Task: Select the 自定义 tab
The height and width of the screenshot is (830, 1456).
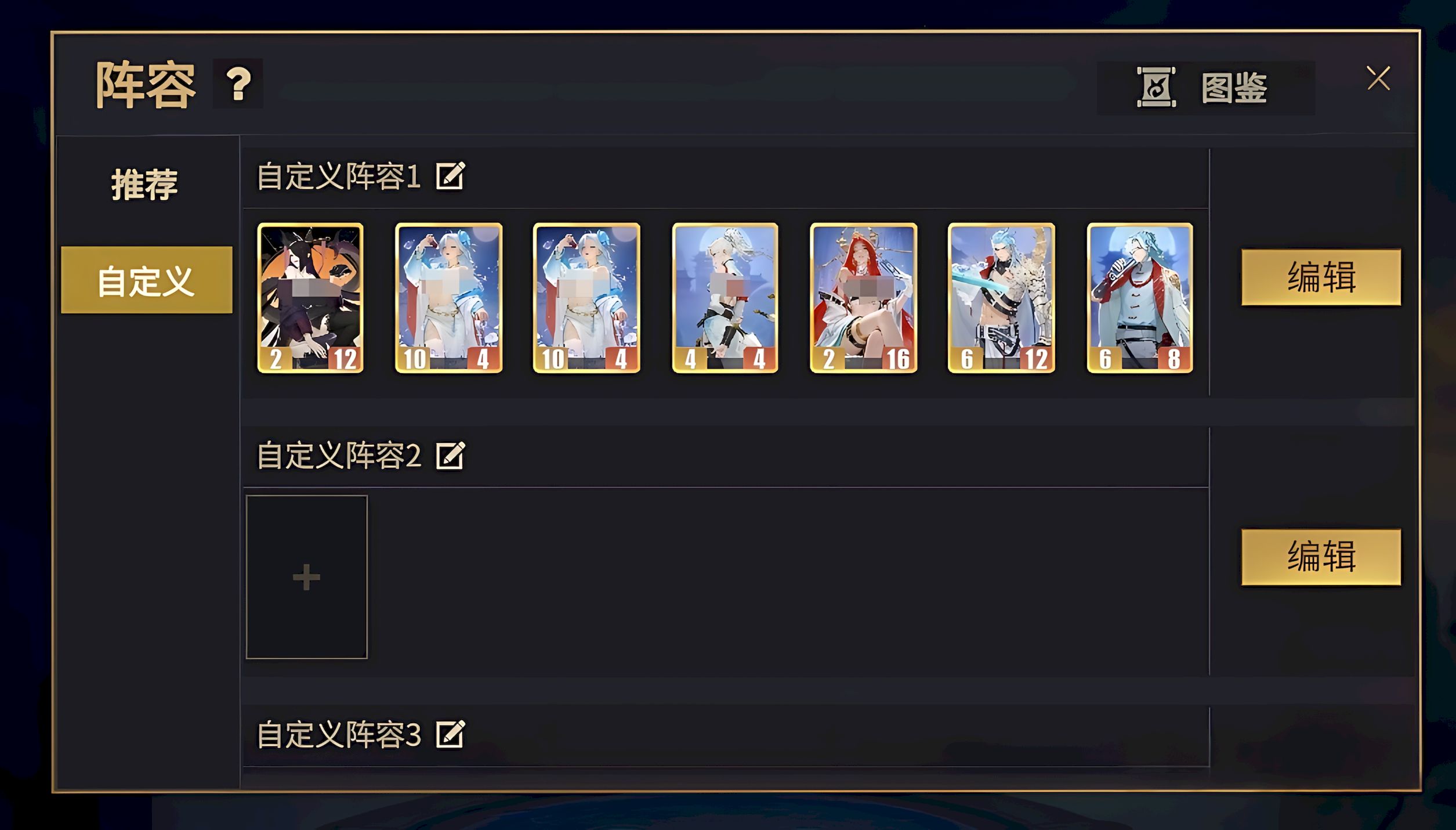Action: (x=147, y=280)
